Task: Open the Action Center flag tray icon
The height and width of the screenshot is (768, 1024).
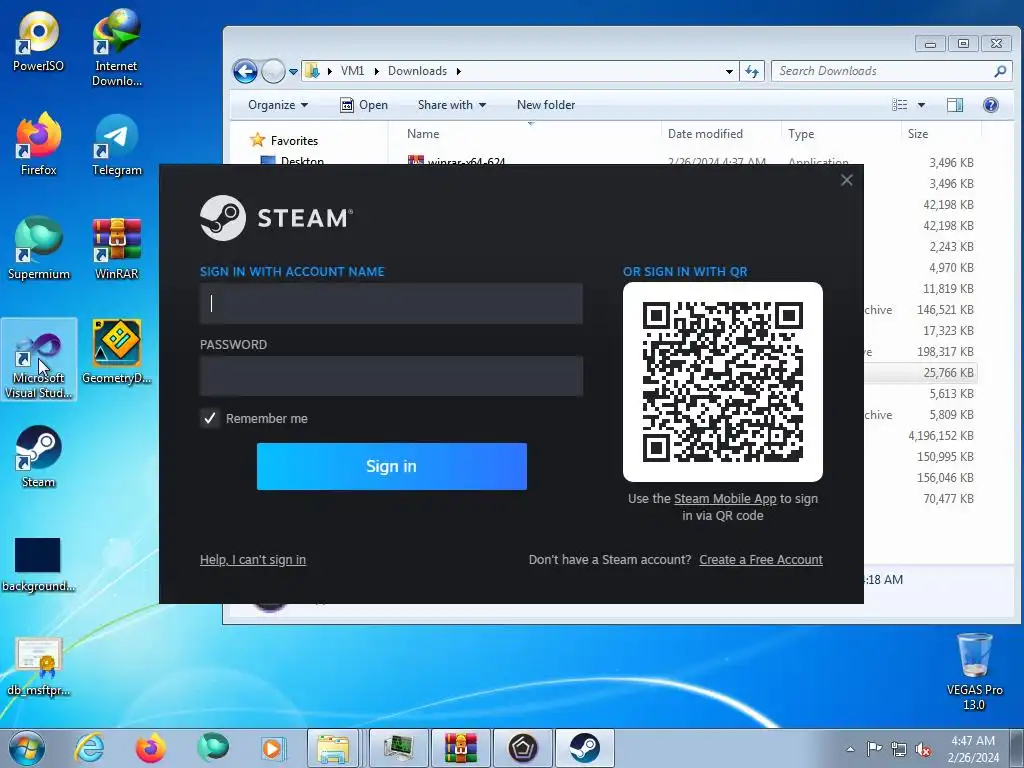Action: pyautogui.click(x=874, y=749)
